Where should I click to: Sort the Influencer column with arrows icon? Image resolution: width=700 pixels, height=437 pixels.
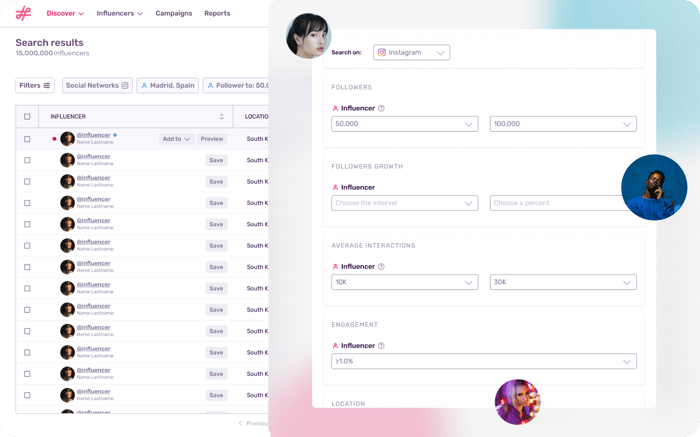222,117
